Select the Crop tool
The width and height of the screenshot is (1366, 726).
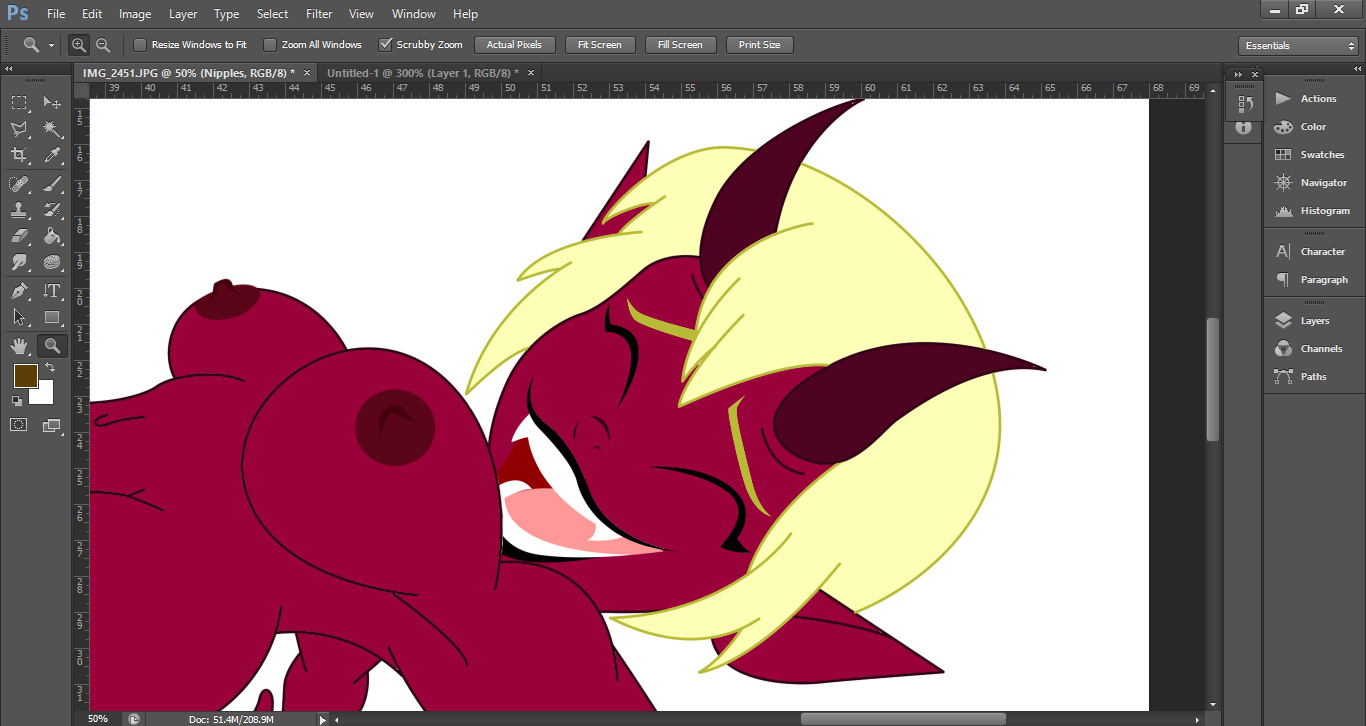(x=19, y=155)
